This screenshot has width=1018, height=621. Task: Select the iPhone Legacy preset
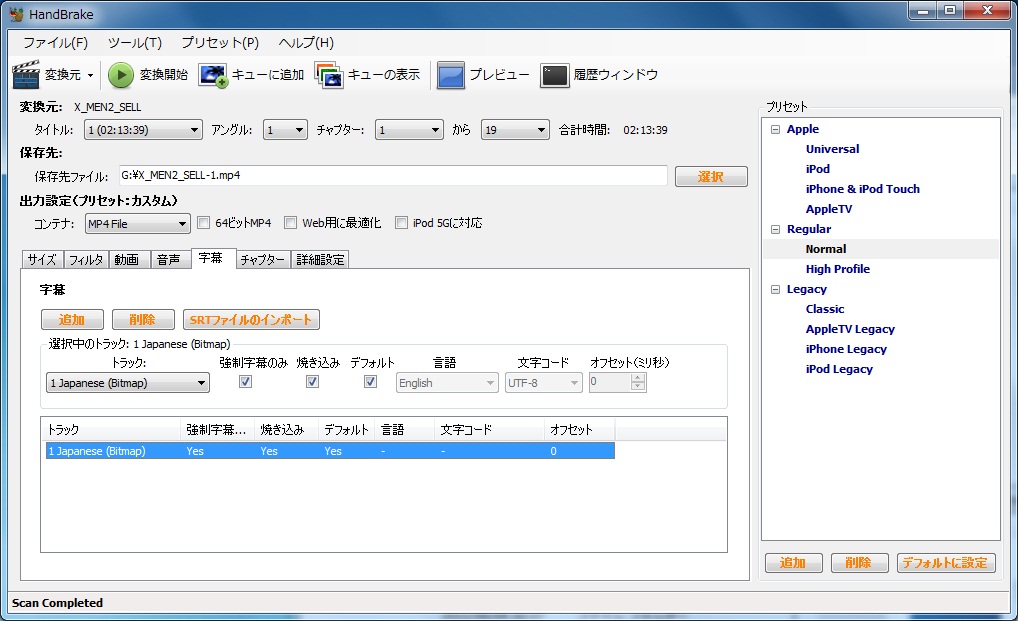846,349
